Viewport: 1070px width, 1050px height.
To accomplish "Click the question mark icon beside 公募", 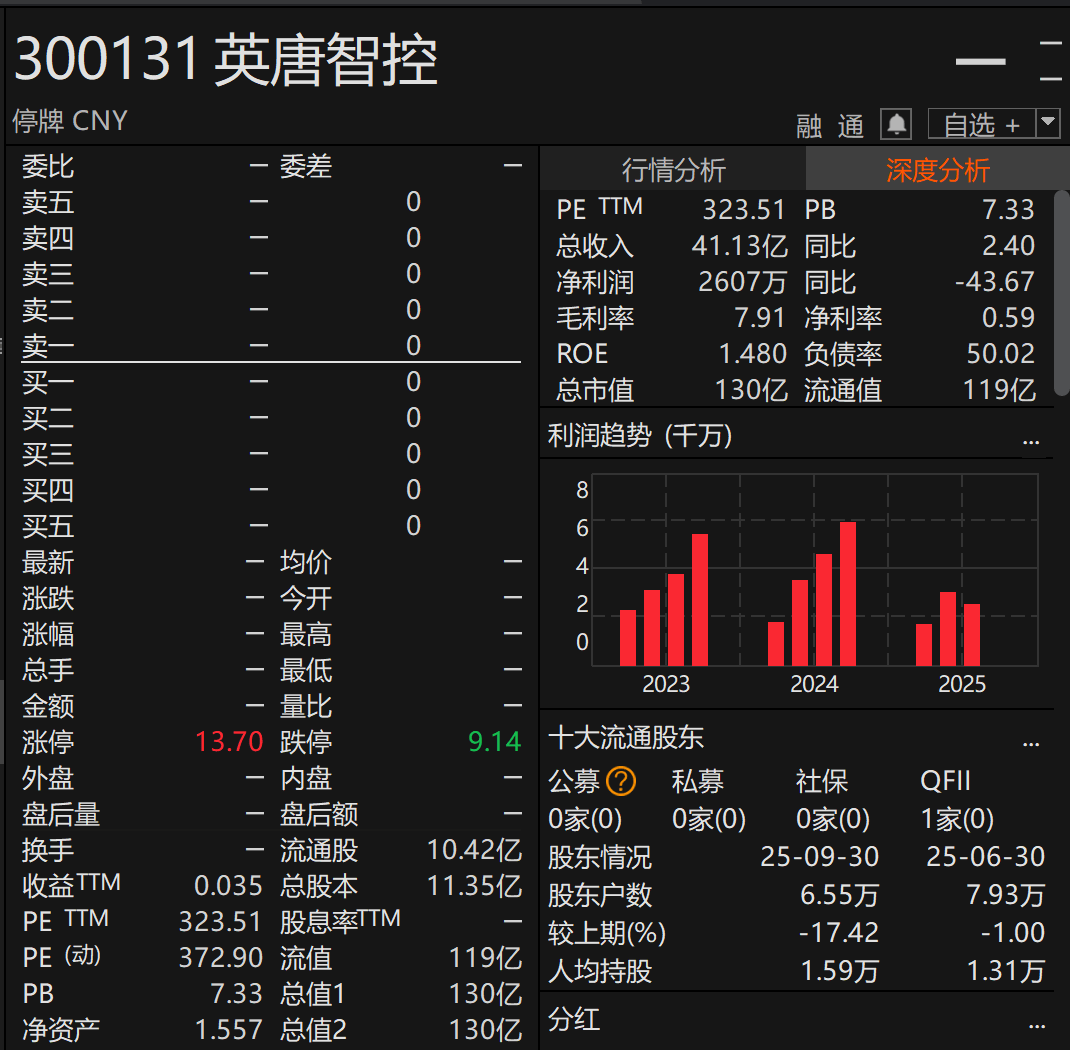I will pyautogui.click(x=621, y=781).
